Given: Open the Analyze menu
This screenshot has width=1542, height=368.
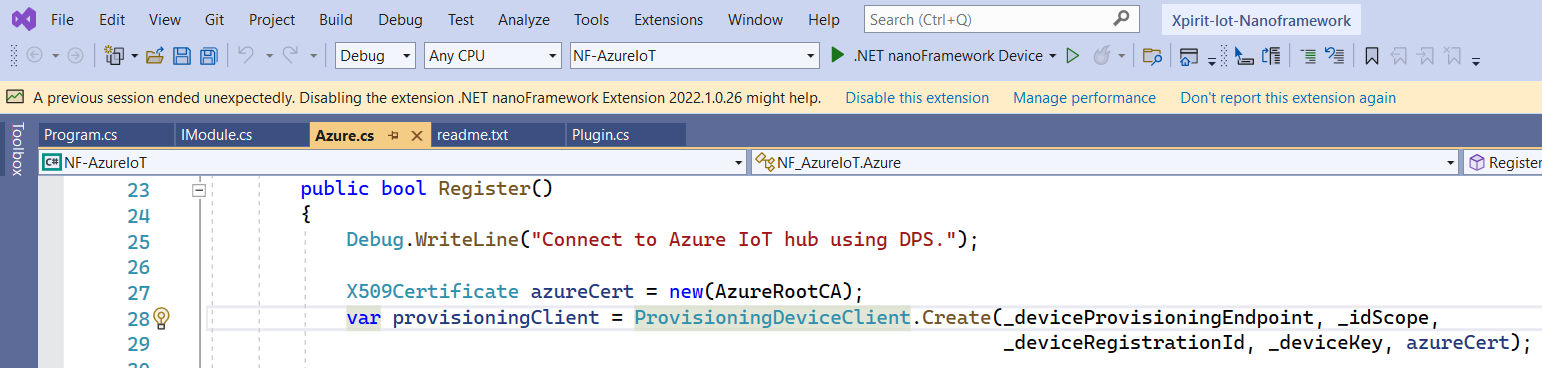Looking at the screenshot, I should [x=524, y=19].
